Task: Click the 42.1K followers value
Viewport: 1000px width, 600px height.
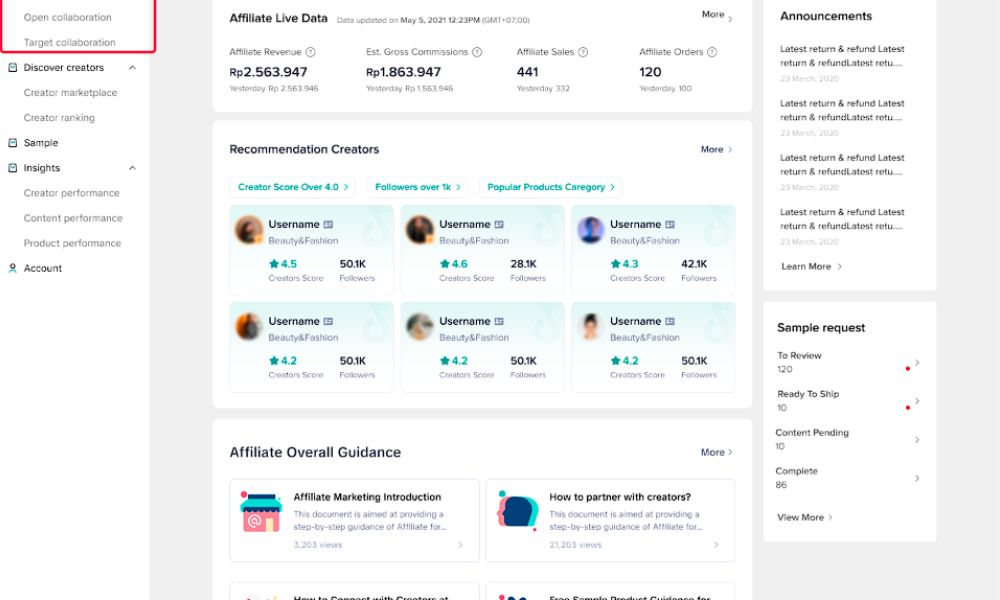Action: (695, 264)
